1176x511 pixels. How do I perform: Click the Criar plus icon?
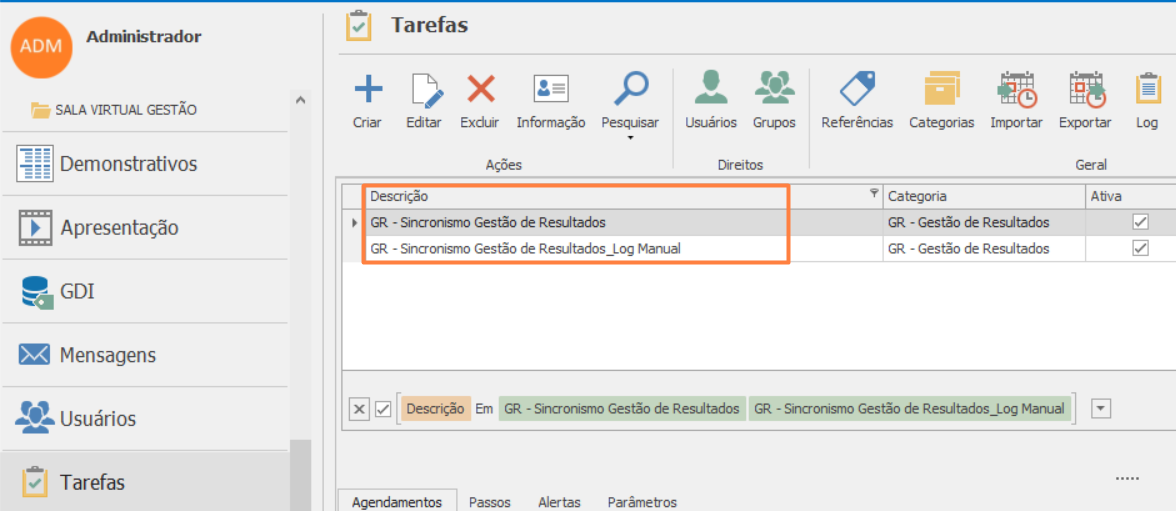(x=368, y=90)
